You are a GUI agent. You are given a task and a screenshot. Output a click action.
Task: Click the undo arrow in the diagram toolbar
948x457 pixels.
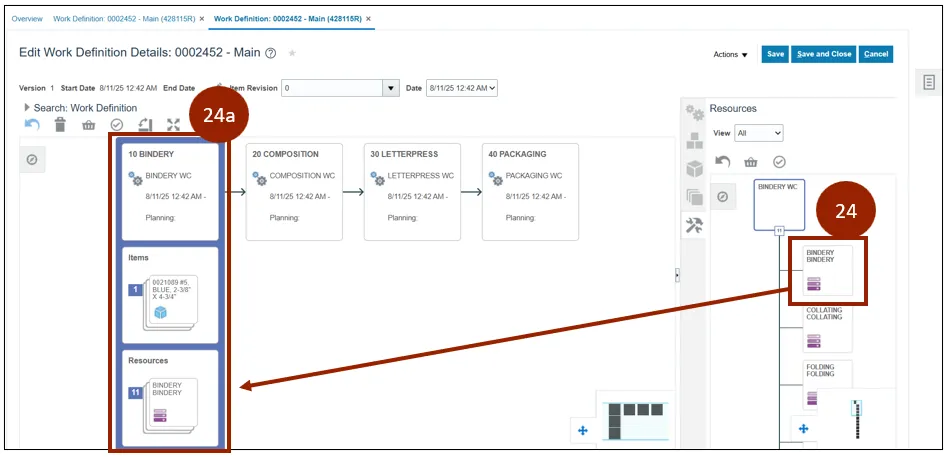[x=32, y=125]
